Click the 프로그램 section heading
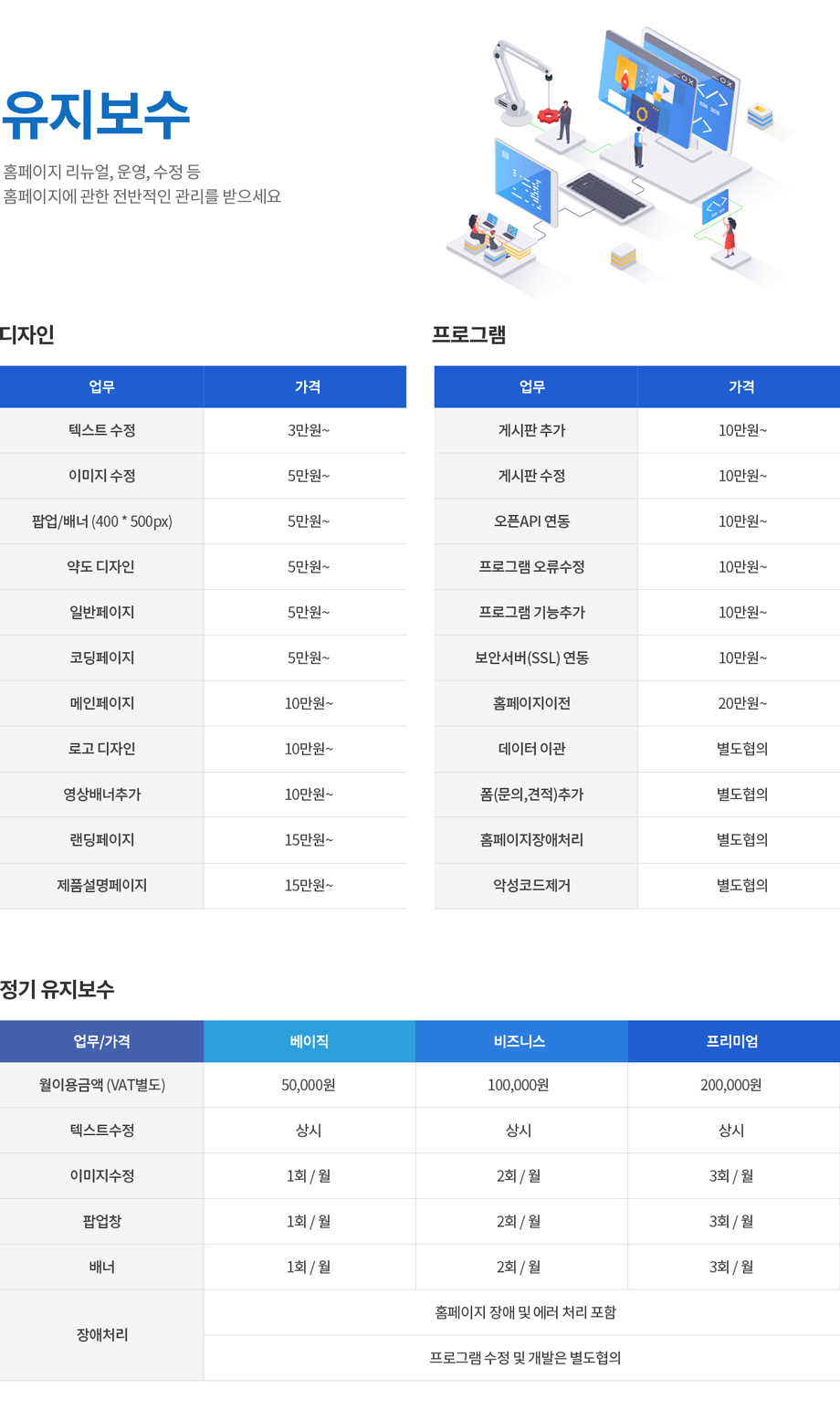Screen dimensions: 840x1410 click(x=469, y=335)
